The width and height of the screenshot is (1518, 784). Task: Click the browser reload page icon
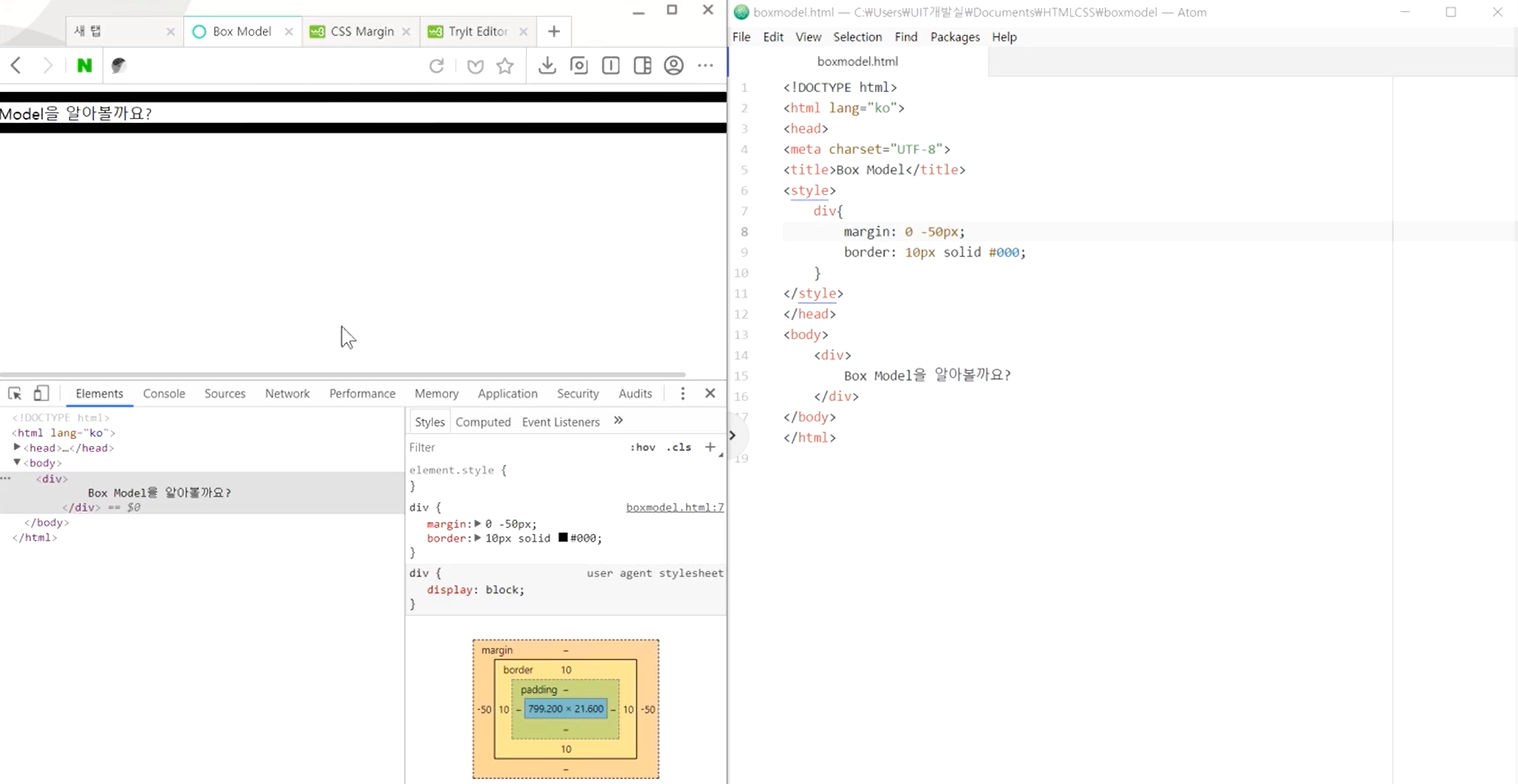point(436,65)
